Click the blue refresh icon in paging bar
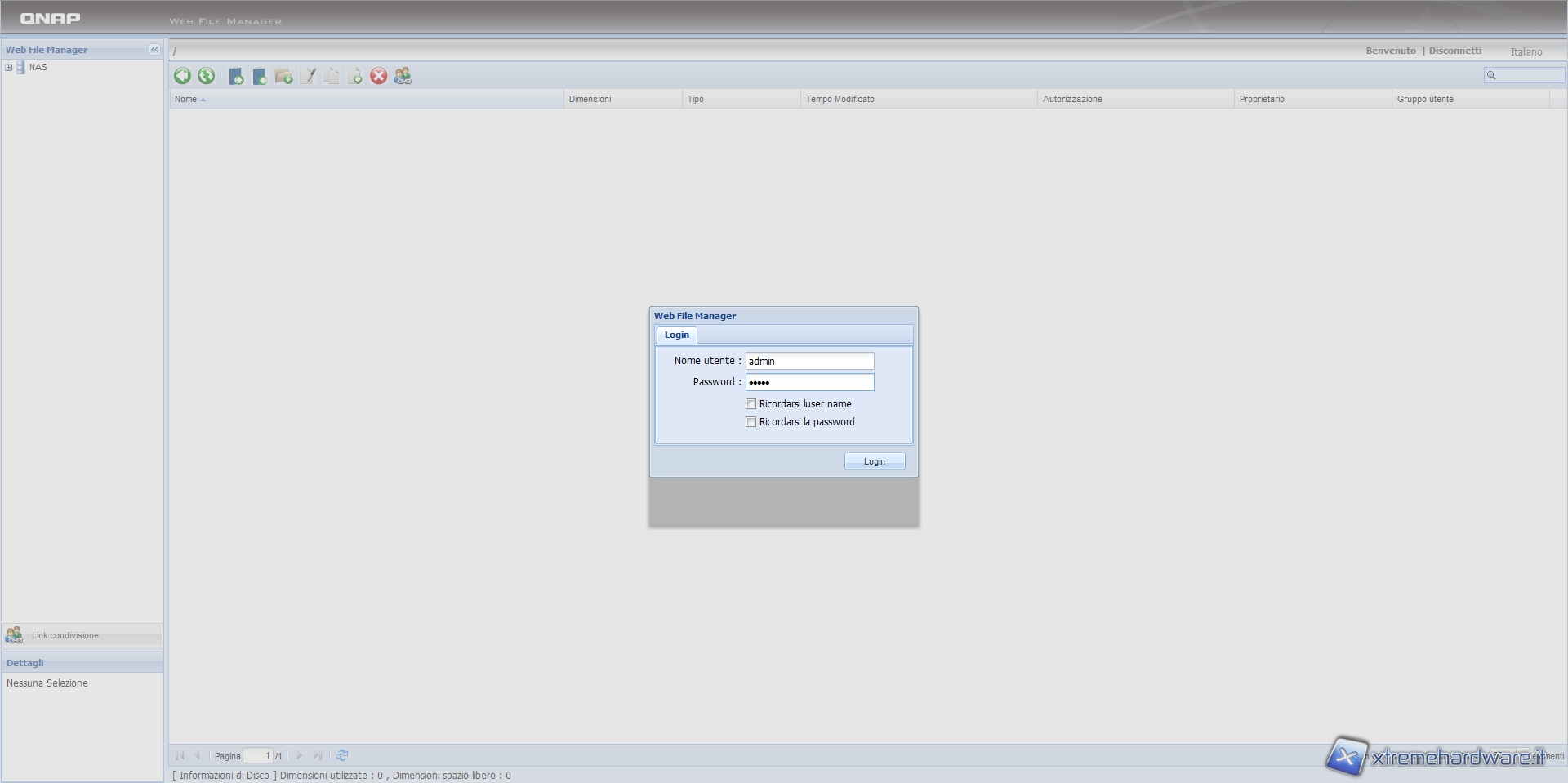 [x=342, y=755]
